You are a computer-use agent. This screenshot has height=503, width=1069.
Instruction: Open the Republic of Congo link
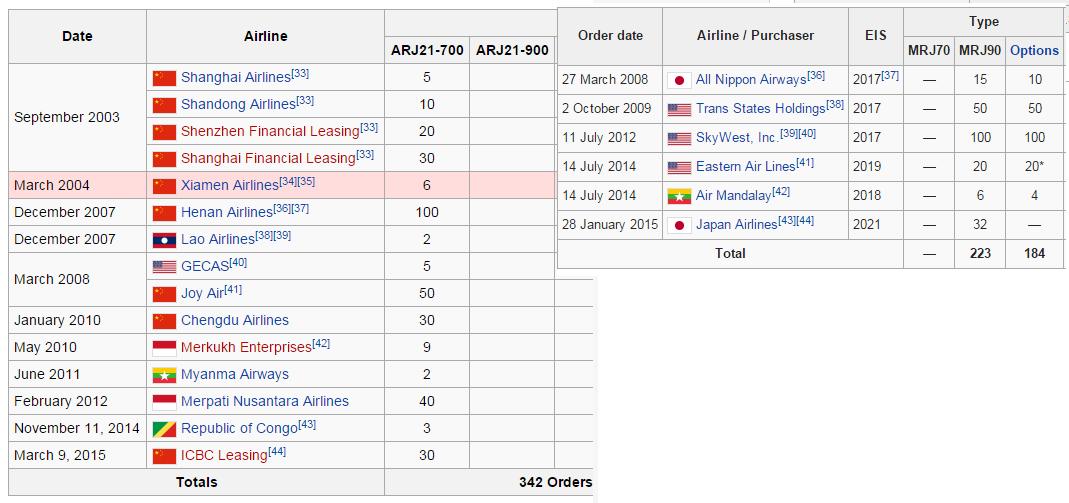tap(239, 429)
